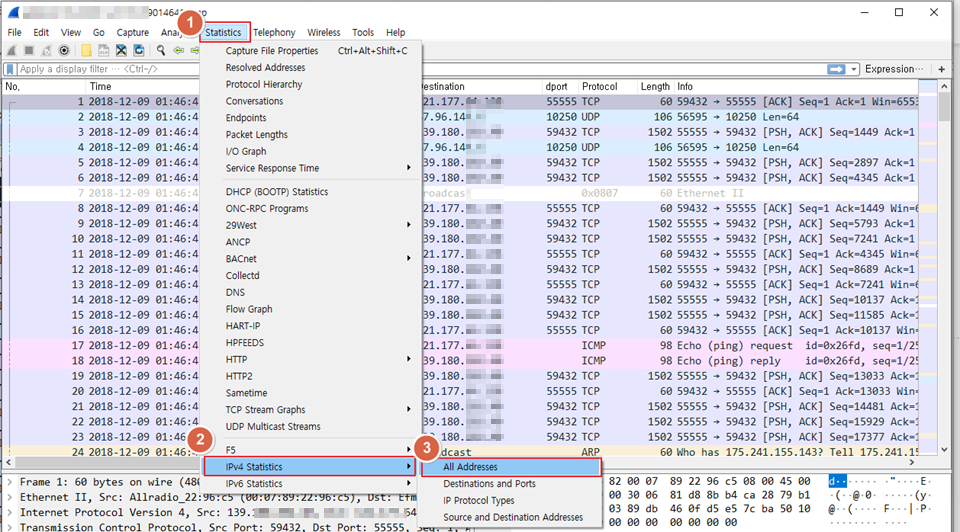Expand the HTTP submenu
This screenshot has height=532, width=960.
(311, 359)
